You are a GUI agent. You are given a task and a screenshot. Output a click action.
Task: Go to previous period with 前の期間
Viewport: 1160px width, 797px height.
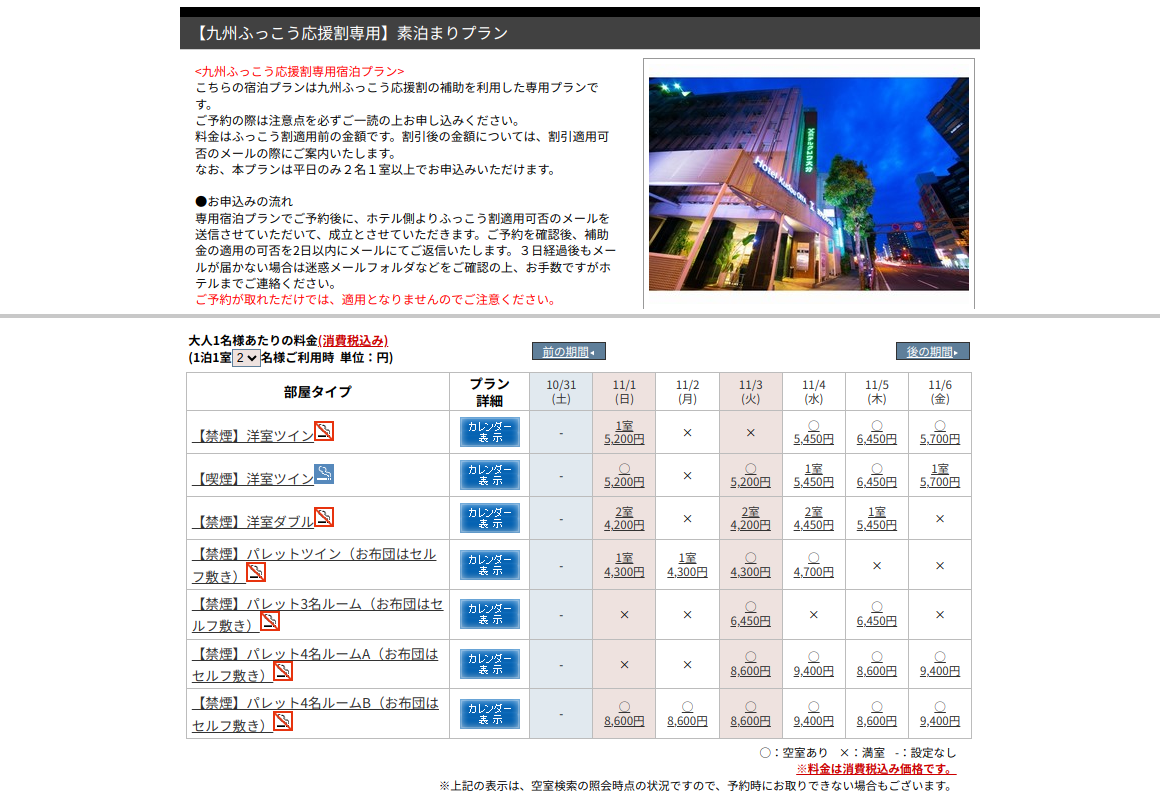point(568,352)
